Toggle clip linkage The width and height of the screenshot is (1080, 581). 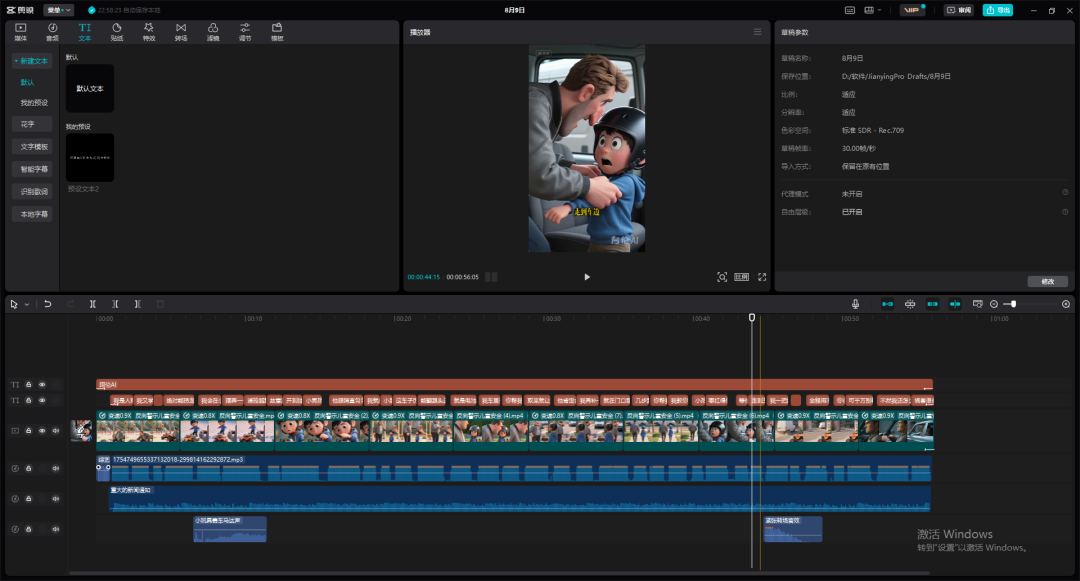click(933, 304)
